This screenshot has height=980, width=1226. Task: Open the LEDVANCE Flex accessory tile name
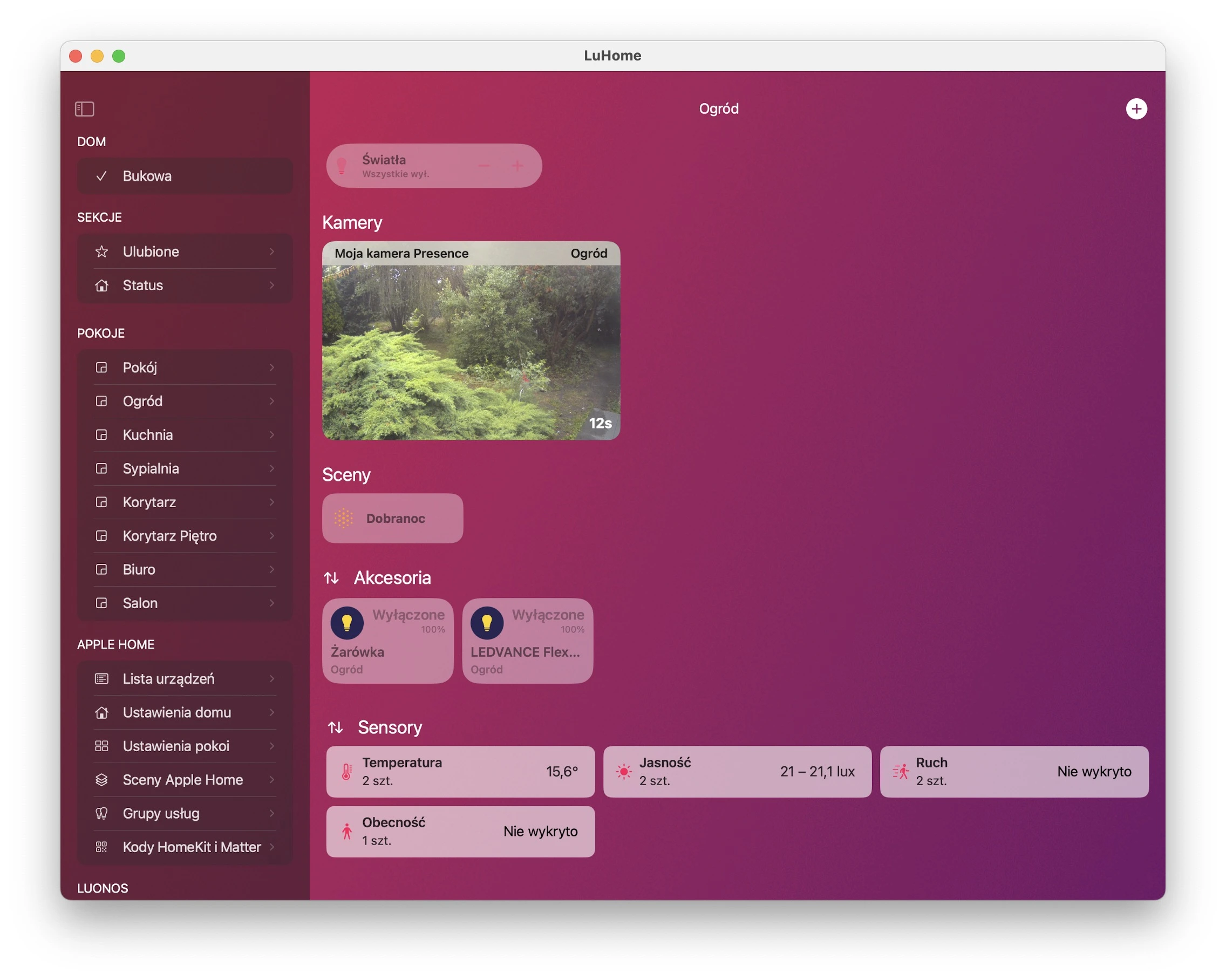tap(525, 652)
